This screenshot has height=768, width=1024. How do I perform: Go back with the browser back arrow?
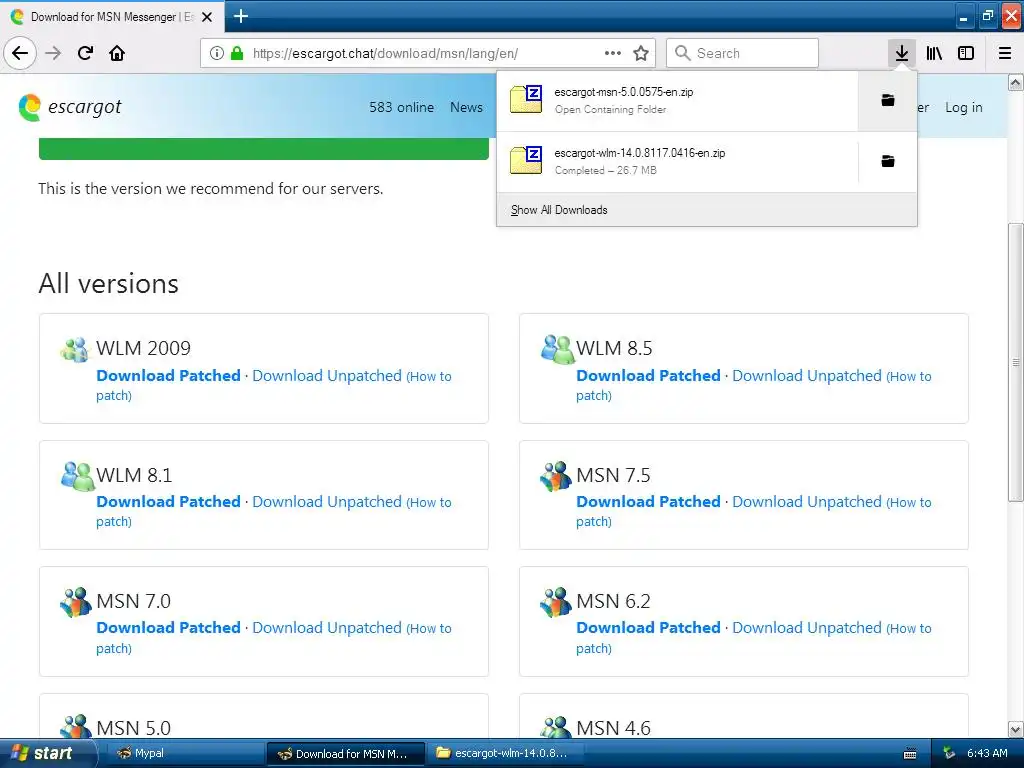tap(20, 53)
